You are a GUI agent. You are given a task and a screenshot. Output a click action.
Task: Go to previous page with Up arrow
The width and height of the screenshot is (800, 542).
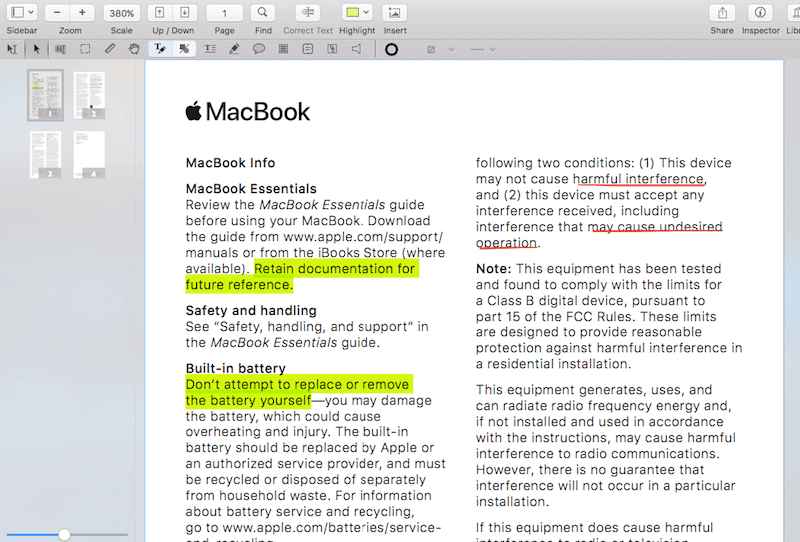point(160,12)
